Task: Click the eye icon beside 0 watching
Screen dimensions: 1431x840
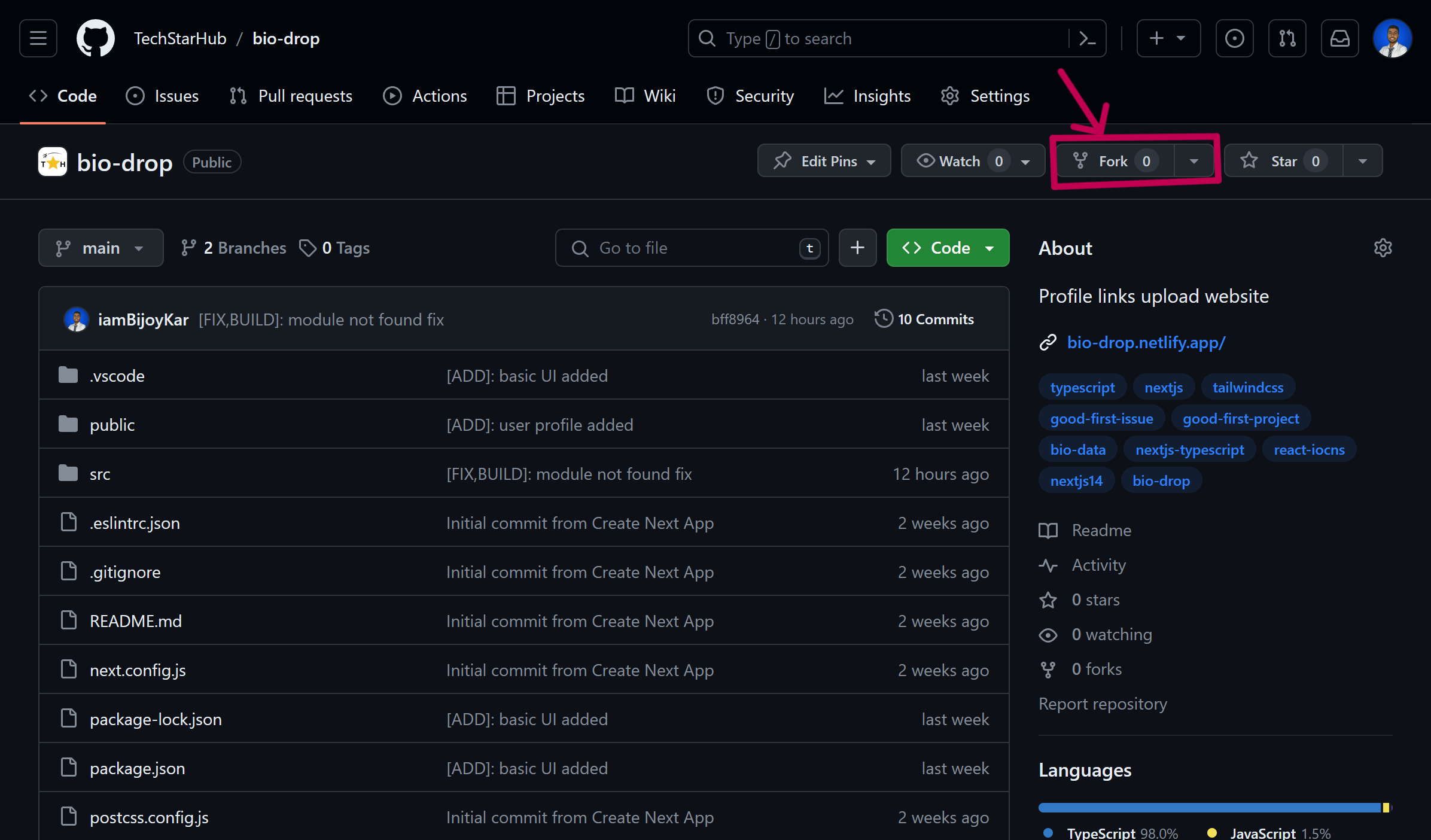Action: pos(1048,635)
